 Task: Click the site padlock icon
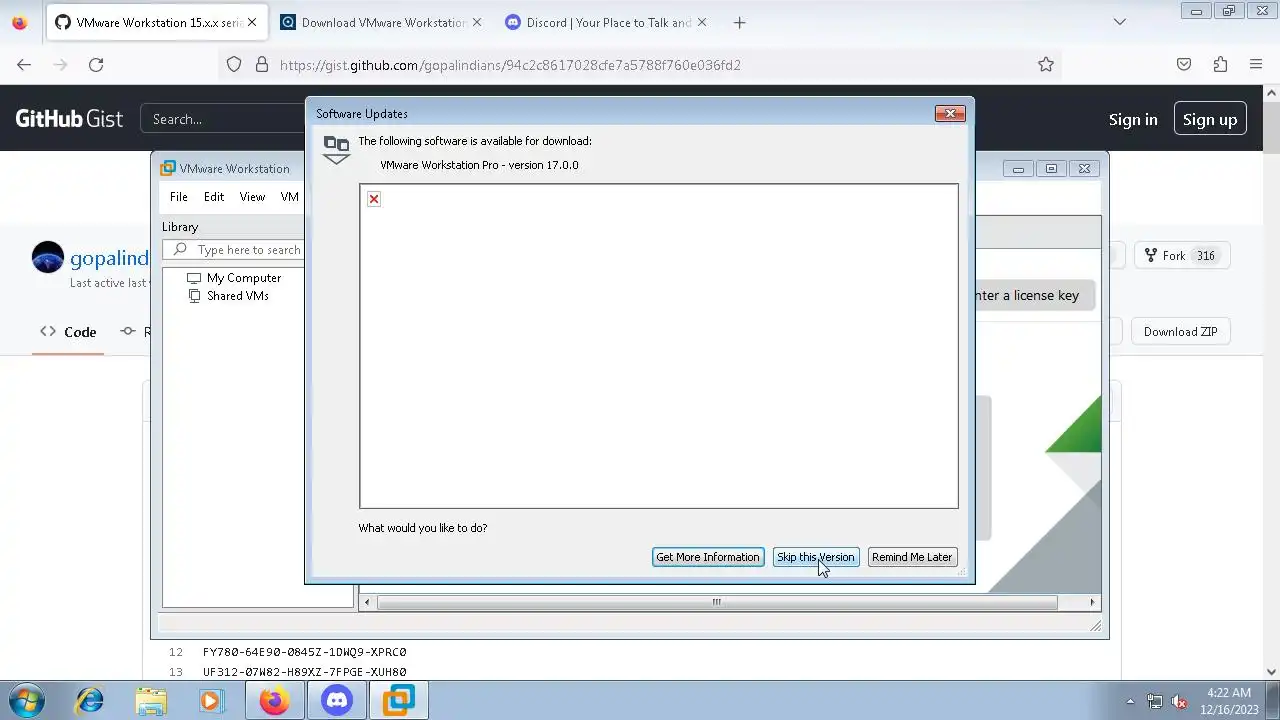262,64
